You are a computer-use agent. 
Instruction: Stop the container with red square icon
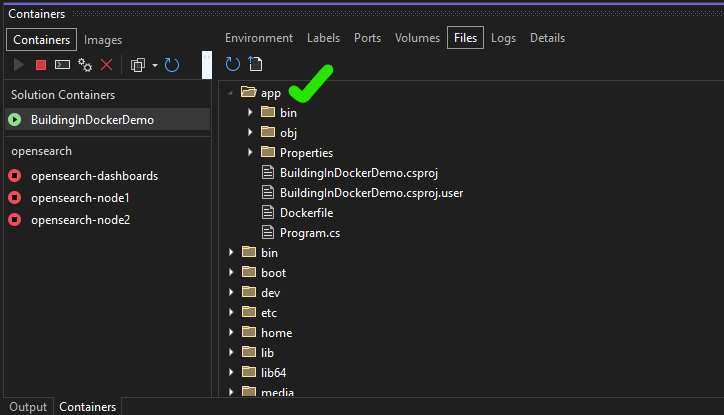point(41,65)
